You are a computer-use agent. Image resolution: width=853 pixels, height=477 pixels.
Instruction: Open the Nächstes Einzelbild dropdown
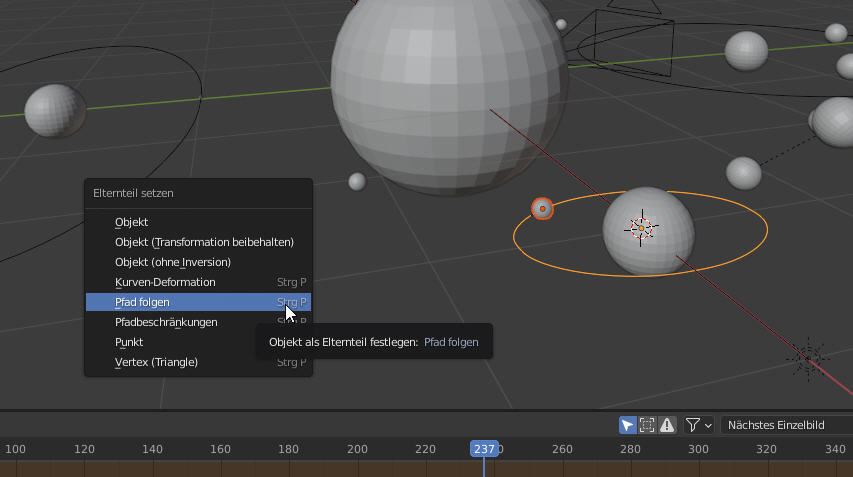pyautogui.click(x=787, y=425)
